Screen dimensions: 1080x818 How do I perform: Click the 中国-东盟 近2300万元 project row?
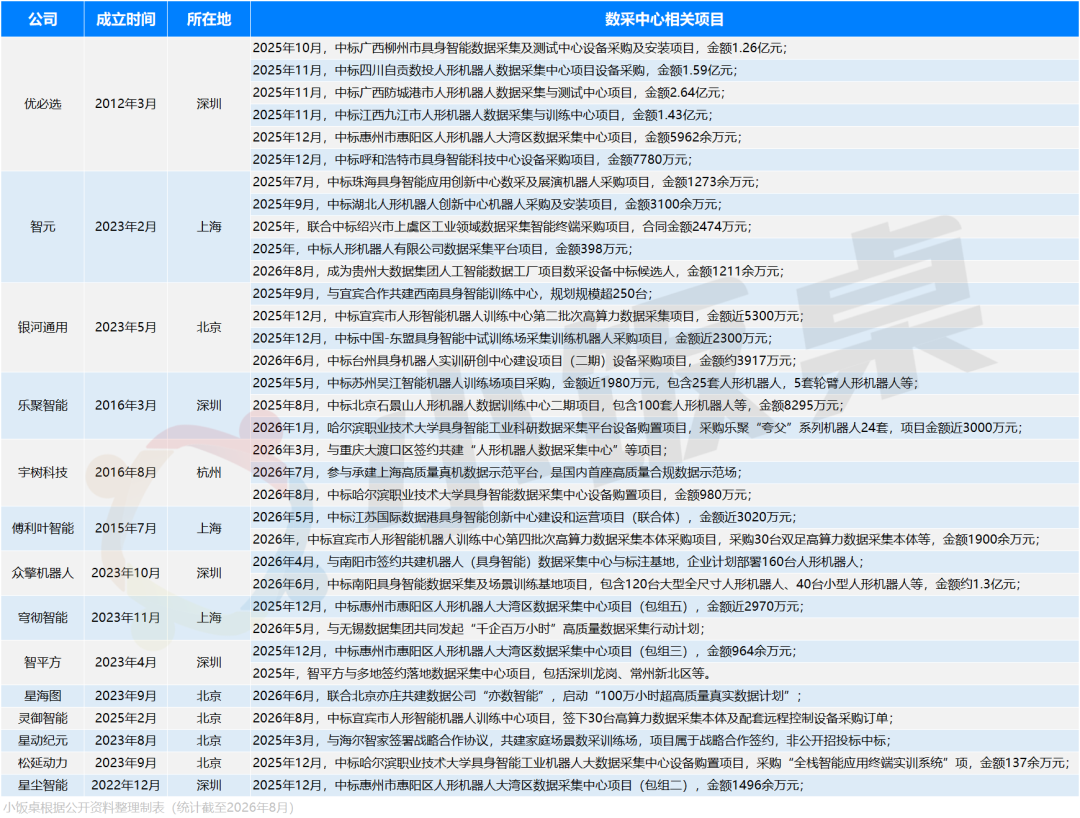pos(665,339)
